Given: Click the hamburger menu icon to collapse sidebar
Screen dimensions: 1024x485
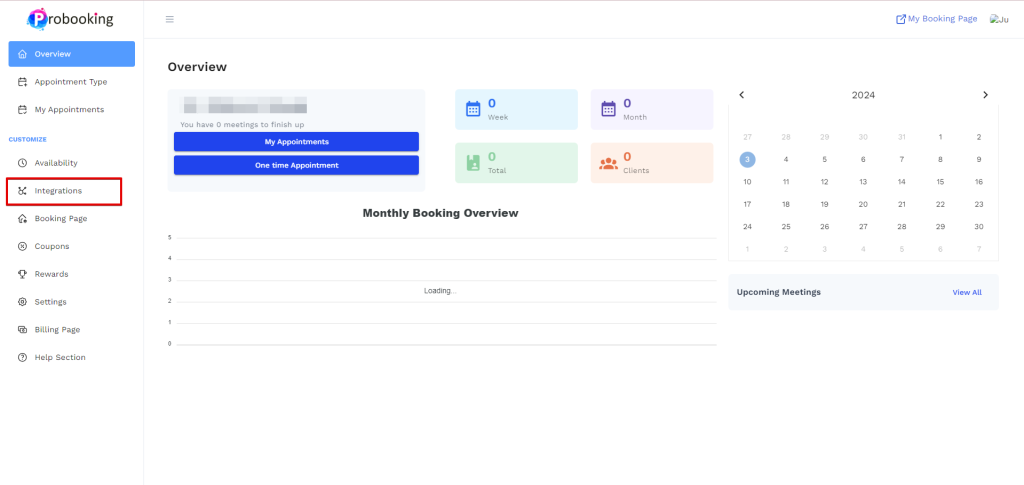Looking at the screenshot, I should 169,19.
